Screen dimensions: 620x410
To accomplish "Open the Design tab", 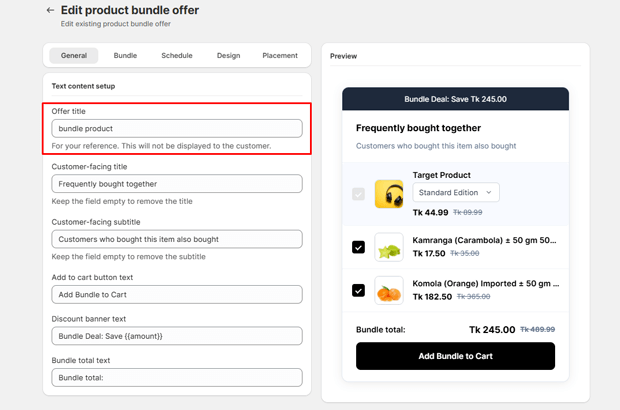I will pyautogui.click(x=229, y=56).
